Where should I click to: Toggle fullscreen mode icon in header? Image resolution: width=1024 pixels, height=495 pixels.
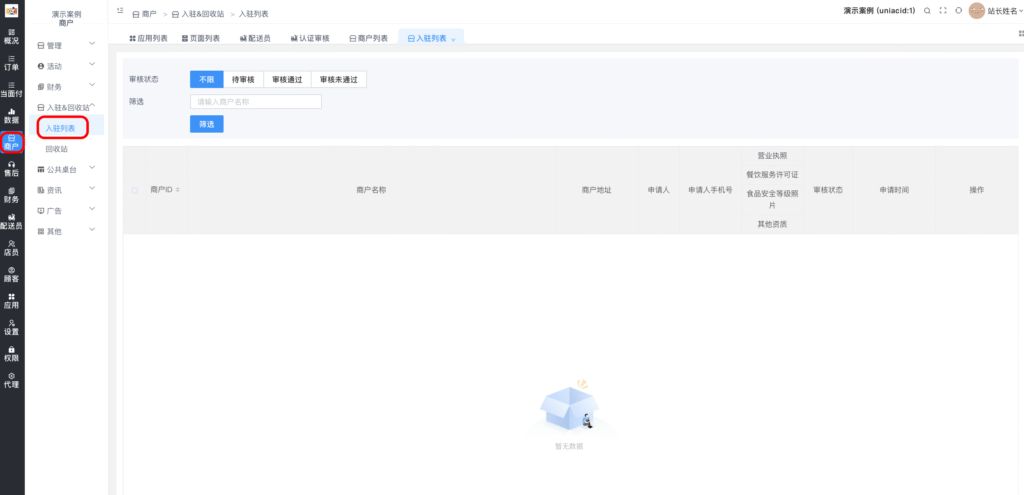[x=943, y=11]
